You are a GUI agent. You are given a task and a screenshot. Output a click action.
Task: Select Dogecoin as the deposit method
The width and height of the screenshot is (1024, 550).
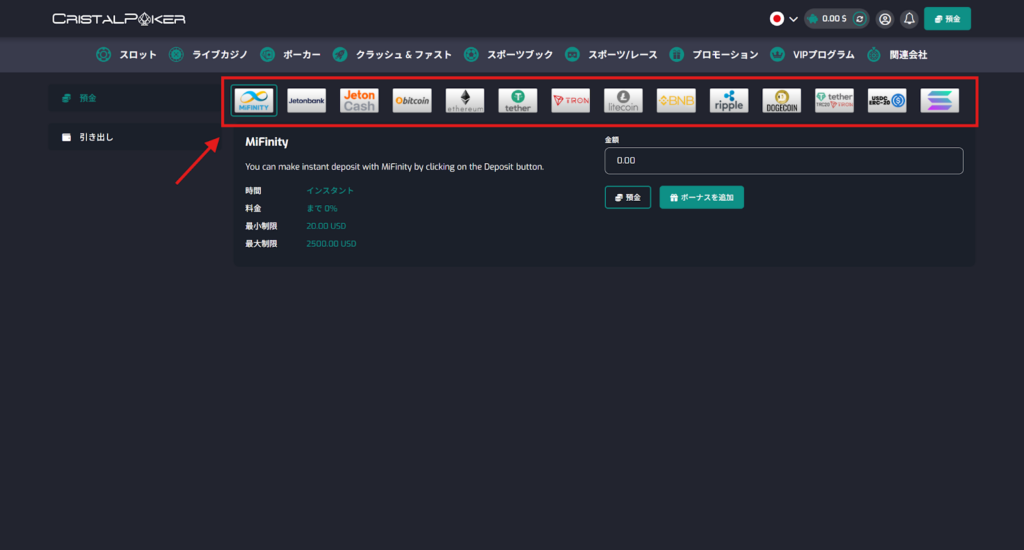click(x=782, y=101)
